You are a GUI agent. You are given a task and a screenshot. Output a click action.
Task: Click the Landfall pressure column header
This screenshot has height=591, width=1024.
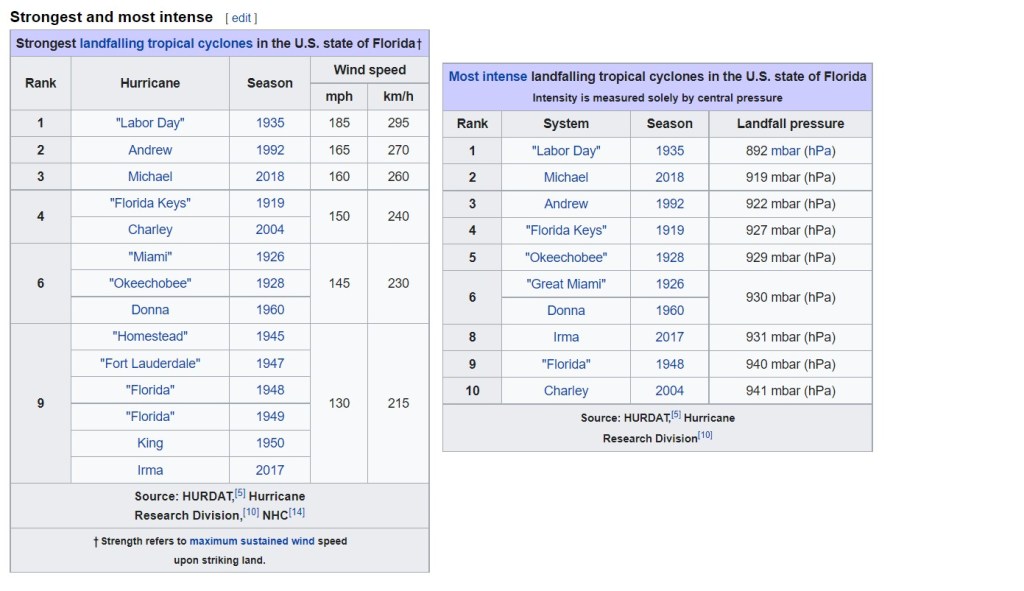(790, 124)
